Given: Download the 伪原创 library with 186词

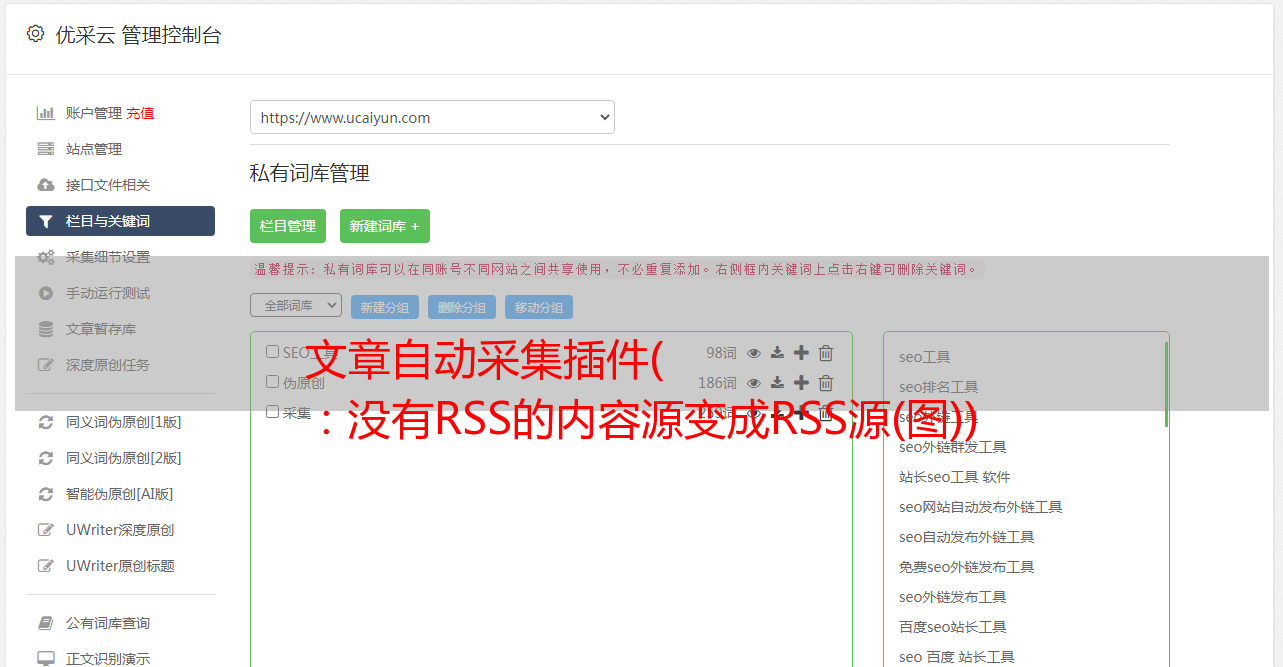Looking at the screenshot, I should (x=778, y=383).
